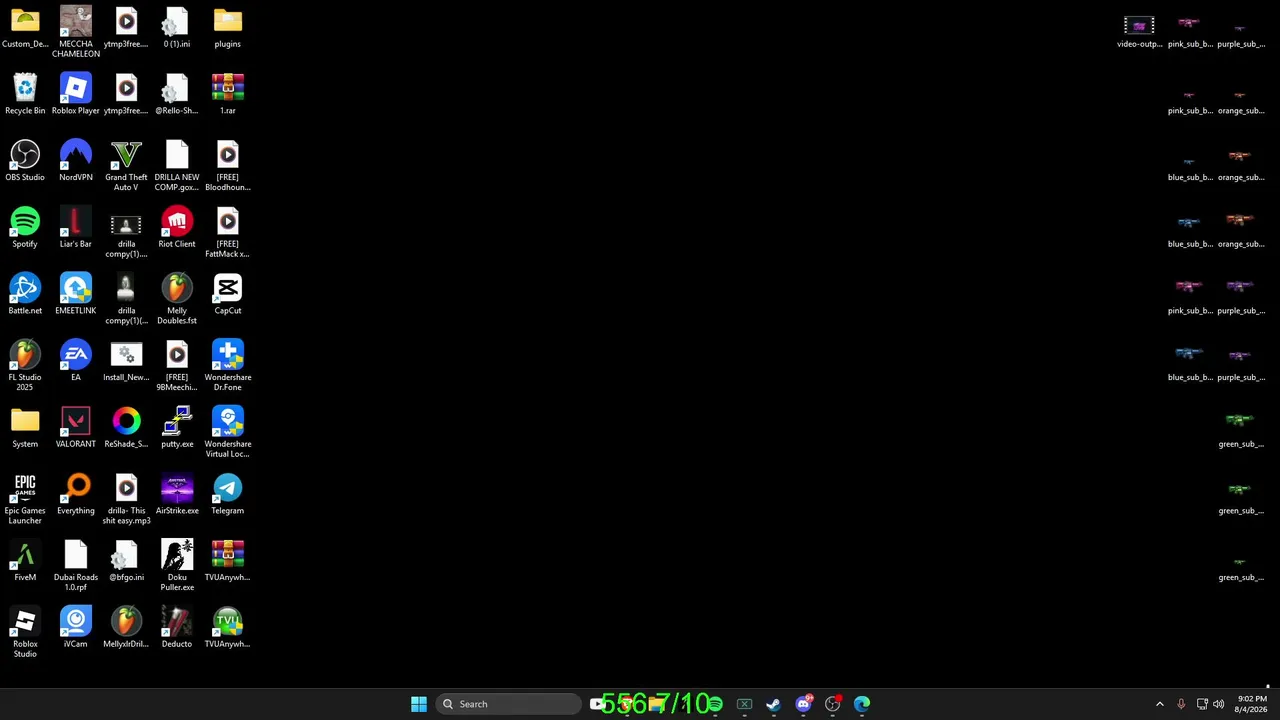
Task: Select the Liar's Bar game shortcut
Action: 76,228
